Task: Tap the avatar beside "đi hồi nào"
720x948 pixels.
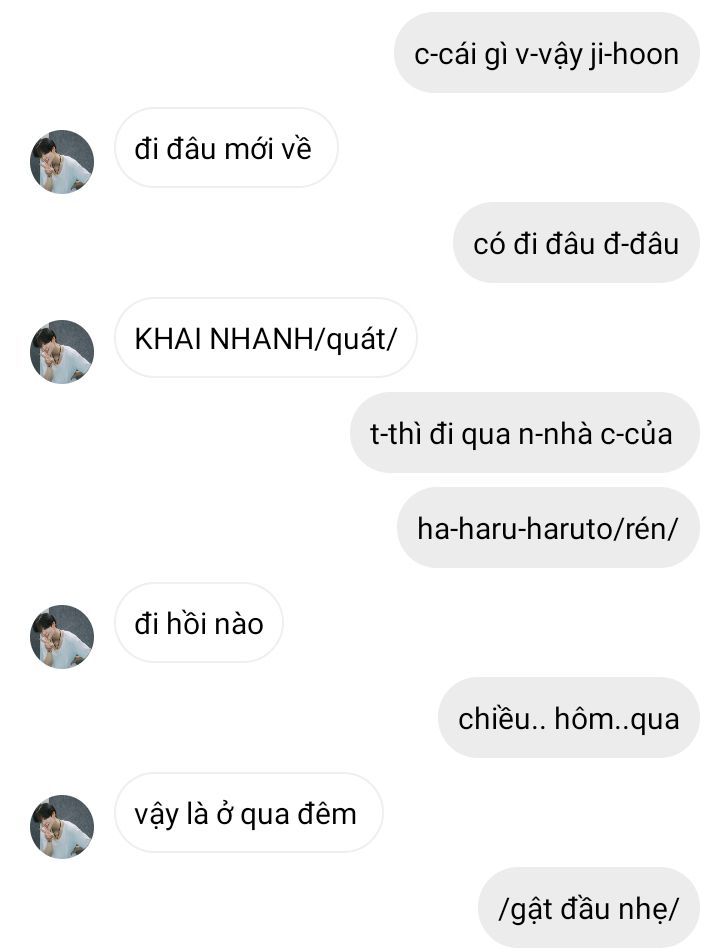Action: (x=62, y=636)
